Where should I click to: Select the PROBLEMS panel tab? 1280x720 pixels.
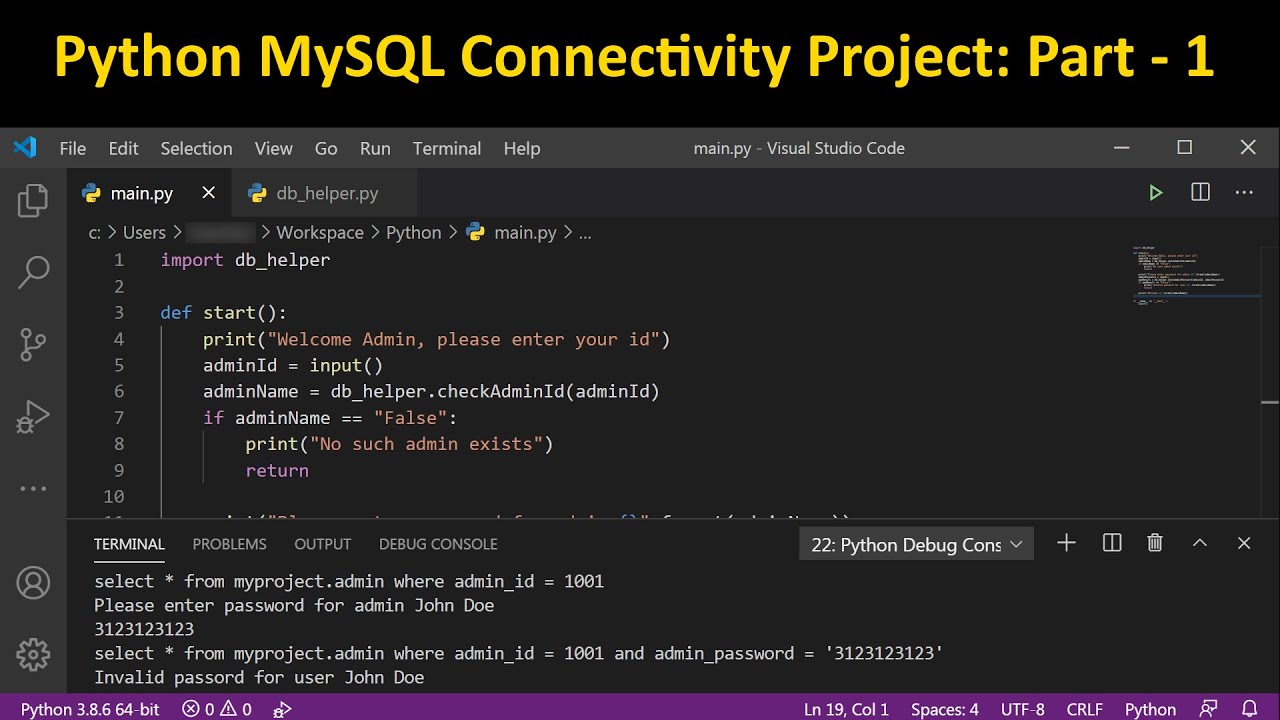tap(230, 544)
